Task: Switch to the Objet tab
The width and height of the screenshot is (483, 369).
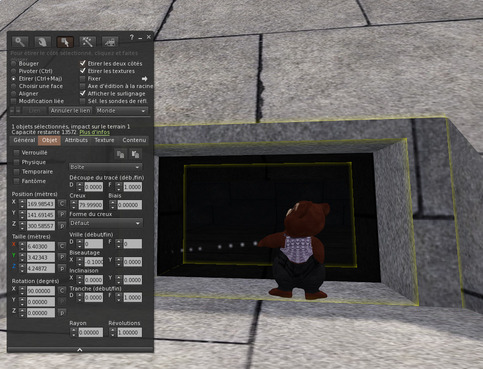Action: point(49,140)
